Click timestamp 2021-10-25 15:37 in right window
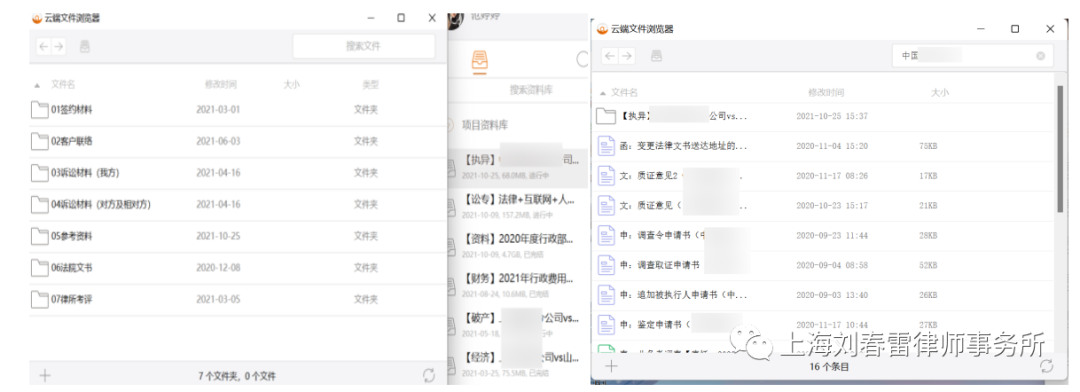 tap(832, 116)
